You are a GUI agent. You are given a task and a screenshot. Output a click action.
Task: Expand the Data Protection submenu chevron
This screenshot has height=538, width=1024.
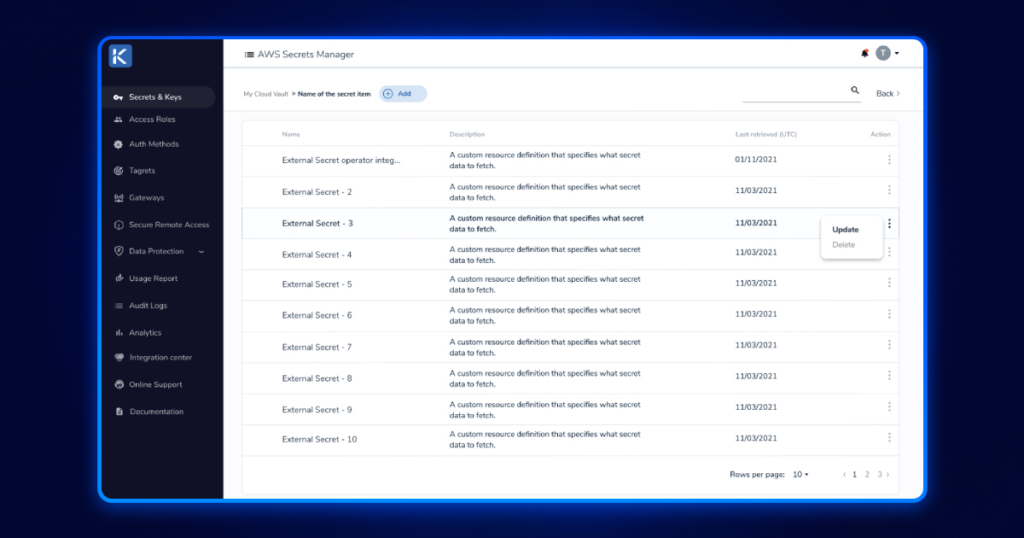click(201, 251)
